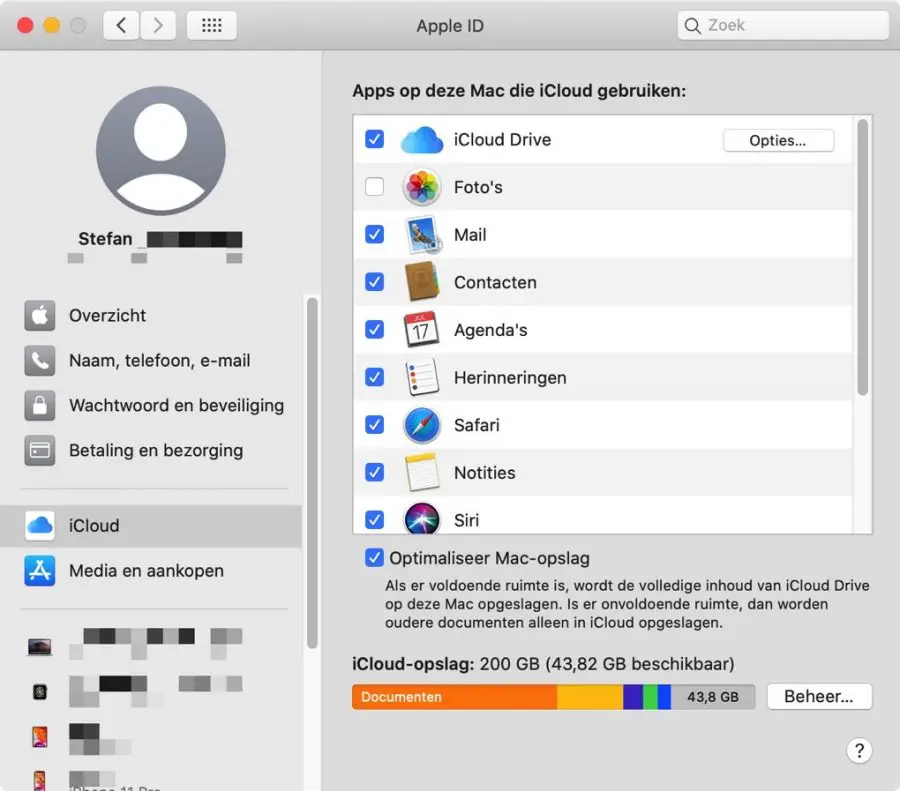Viewport: 900px width, 791px height.
Task: Click the iCloud cloud icon in sidebar
Action: tap(40, 525)
